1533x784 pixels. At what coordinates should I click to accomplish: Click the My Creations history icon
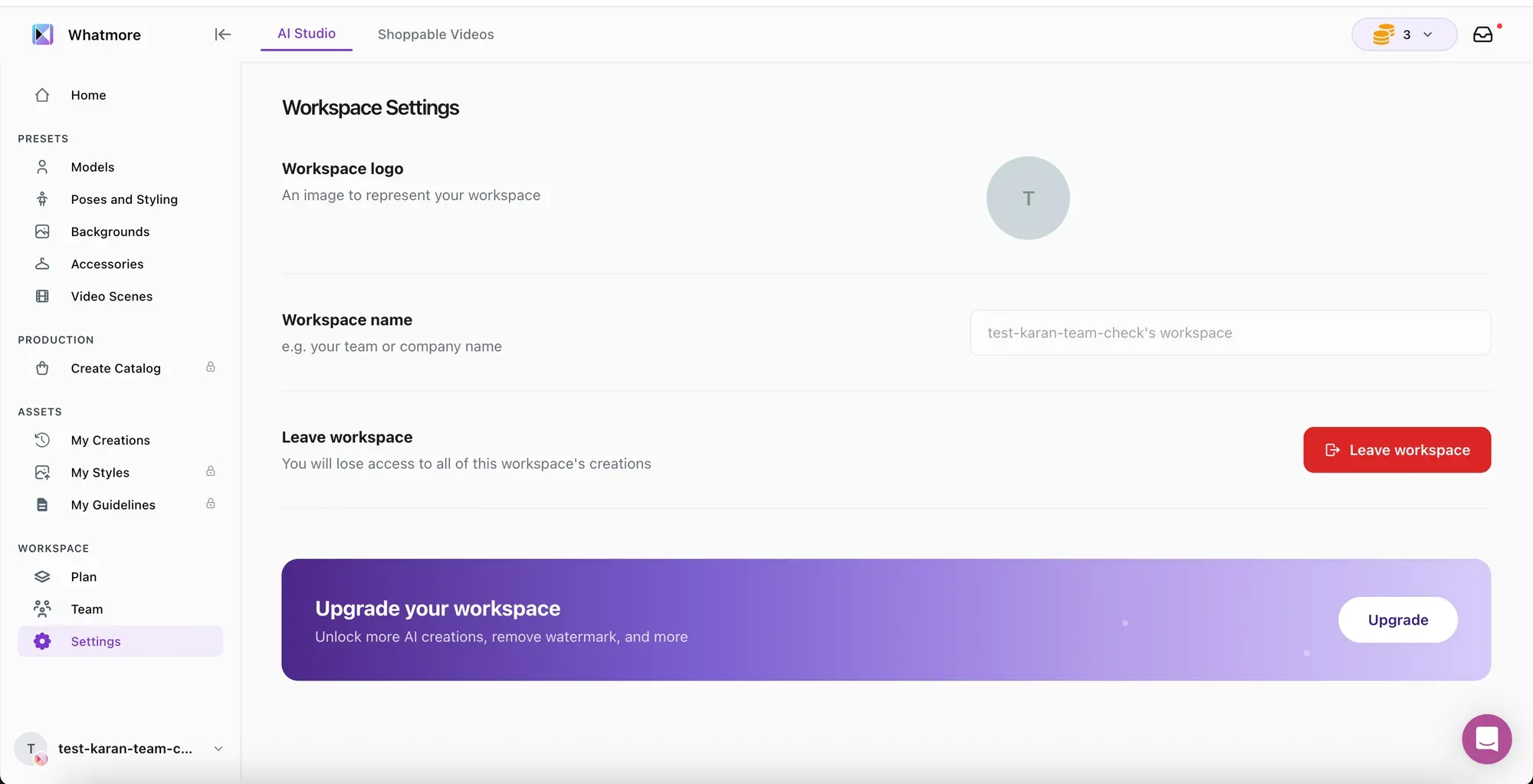point(43,440)
